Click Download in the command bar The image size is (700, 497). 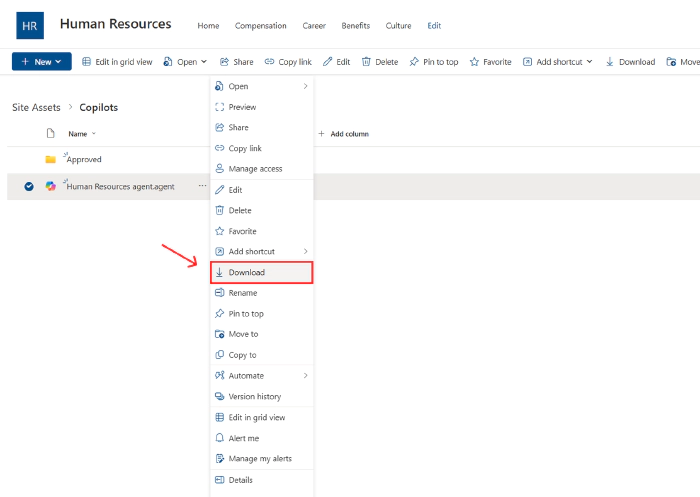[630, 62]
